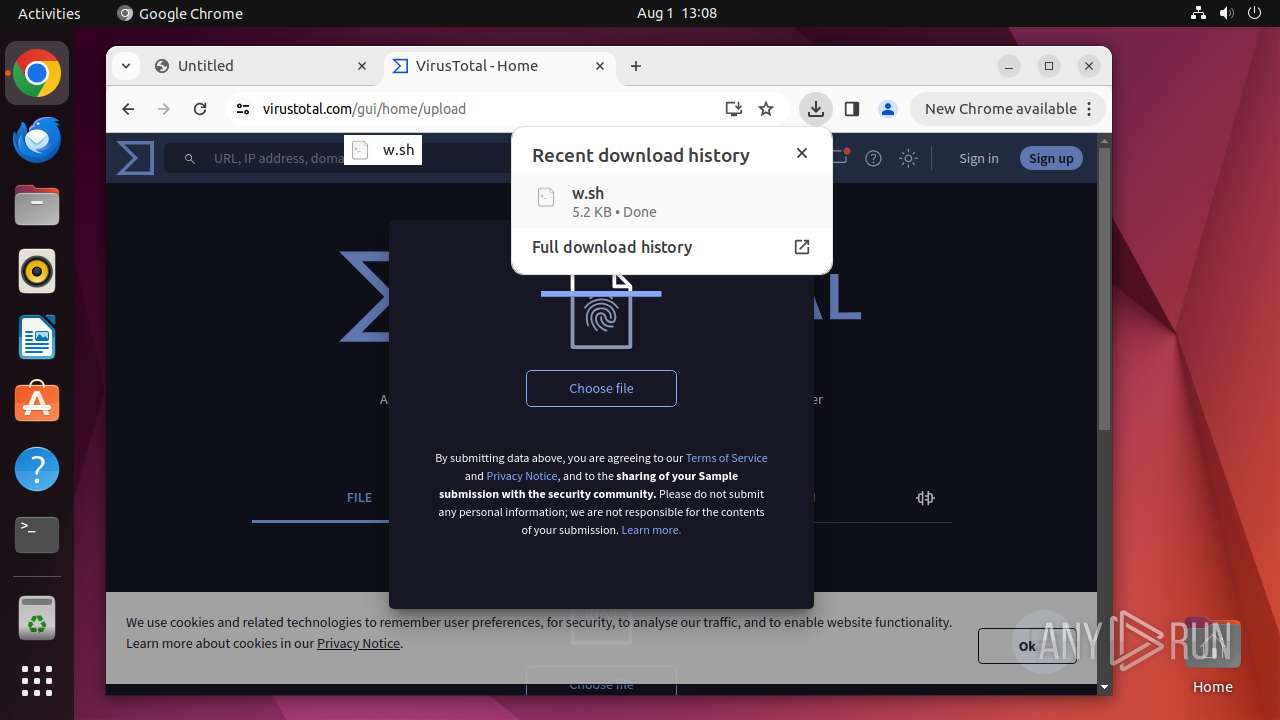The height and width of the screenshot is (720, 1280).
Task: Toggle Chrome downloads toolbar button
Action: 816,109
